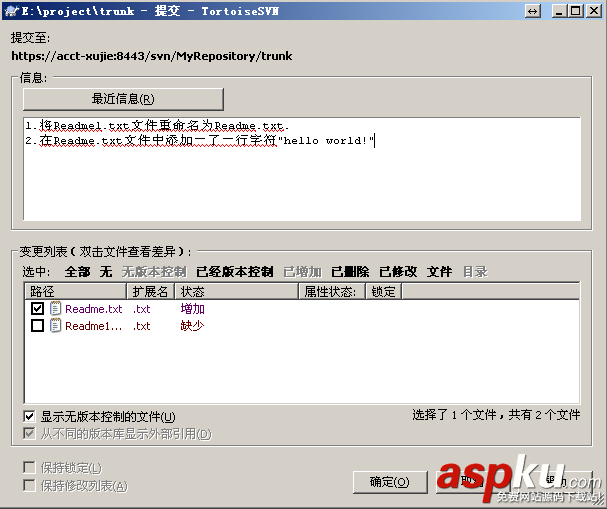607x509 pixels.
Task: Sort by 状态 column header
Action: click(237, 291)
